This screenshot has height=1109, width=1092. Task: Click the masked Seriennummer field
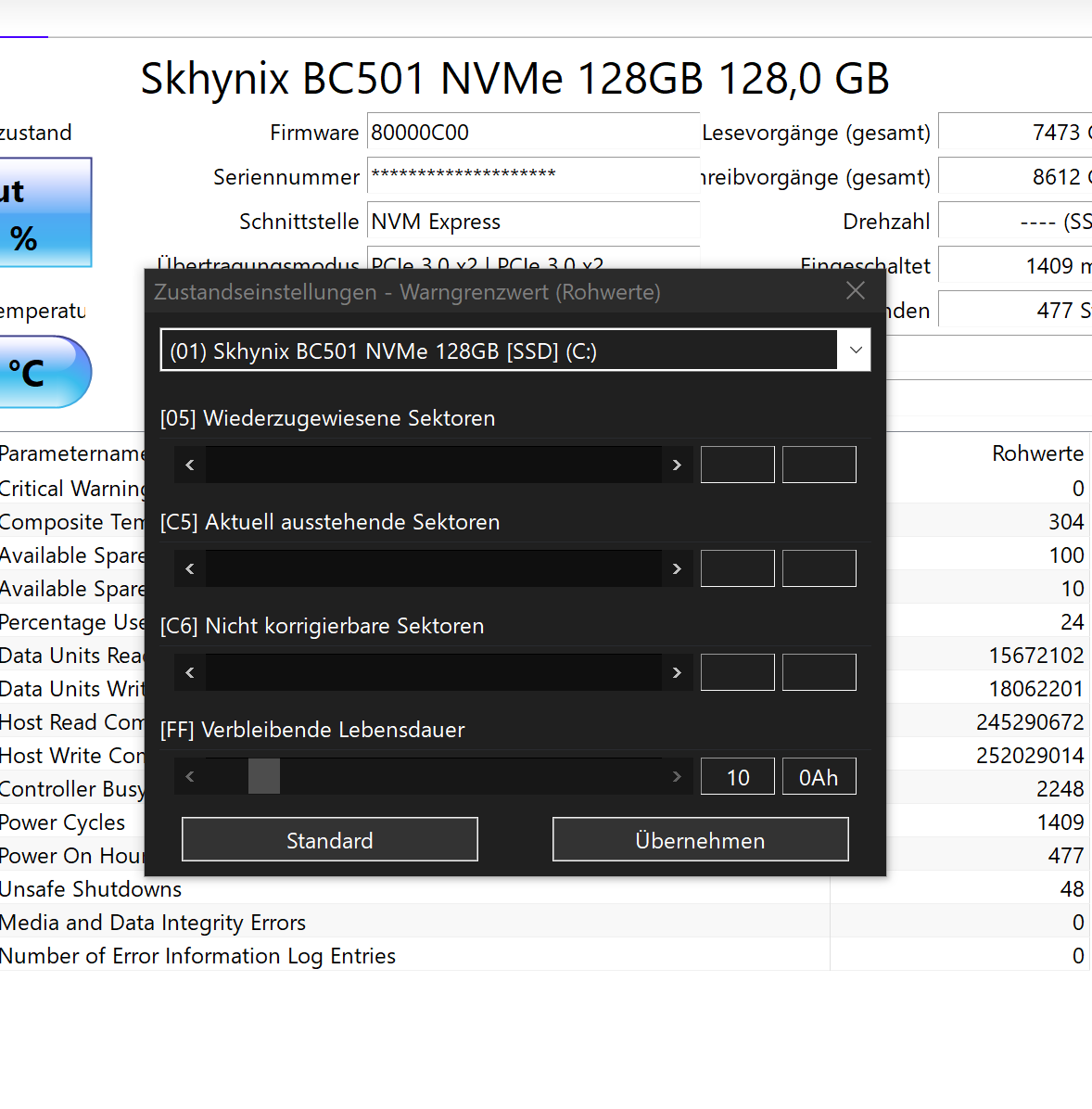click(x=533, y=176)
